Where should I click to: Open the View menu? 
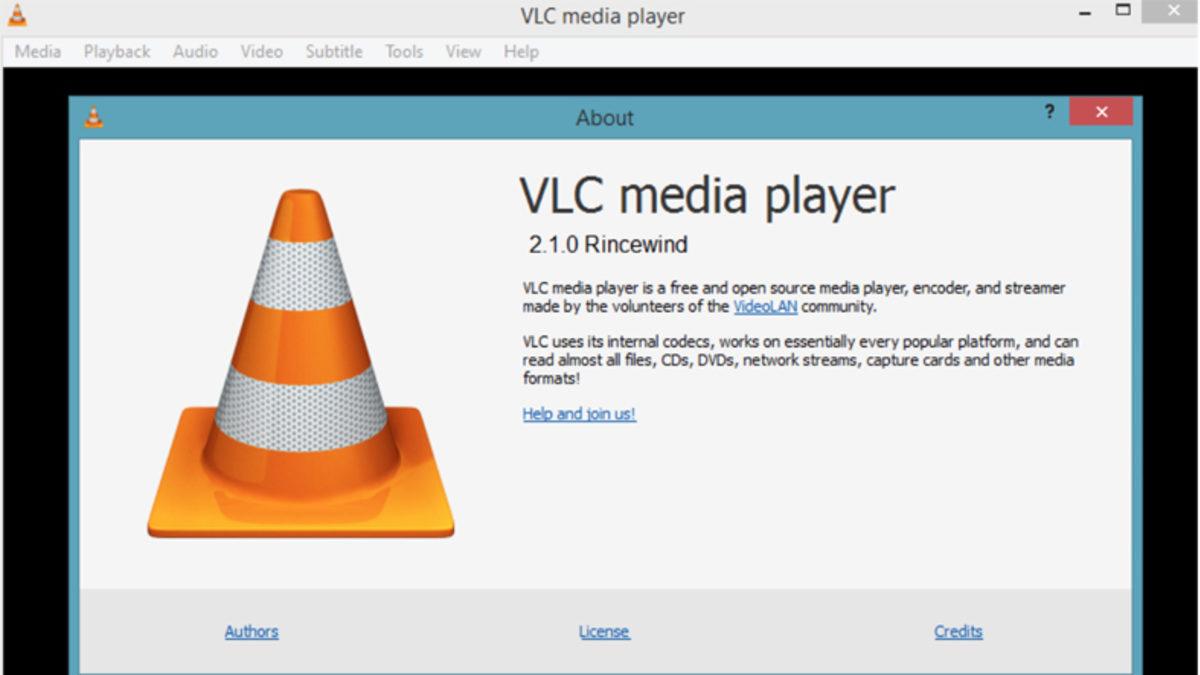click(462, 51)
